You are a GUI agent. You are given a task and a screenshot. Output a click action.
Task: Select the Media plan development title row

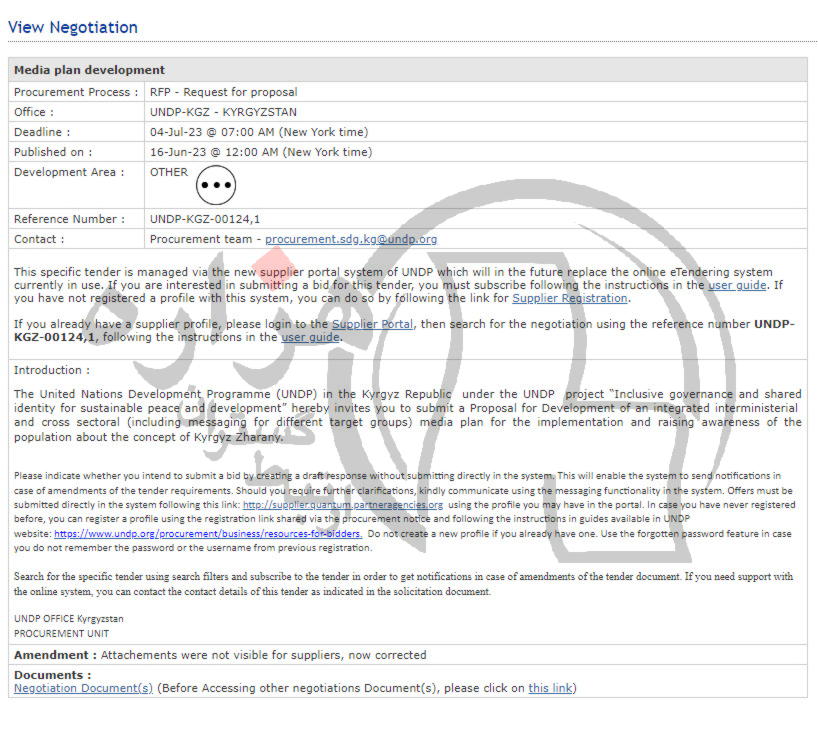tap(90, 70)
